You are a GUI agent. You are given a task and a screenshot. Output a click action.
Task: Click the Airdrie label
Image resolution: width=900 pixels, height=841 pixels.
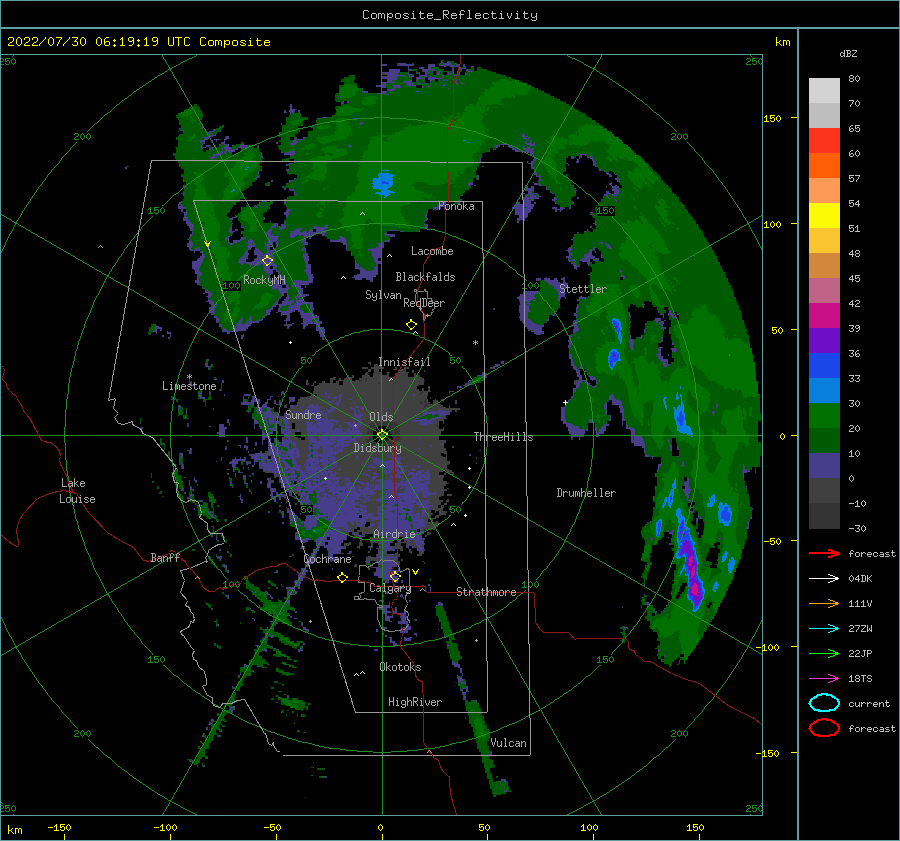(394, 534)
